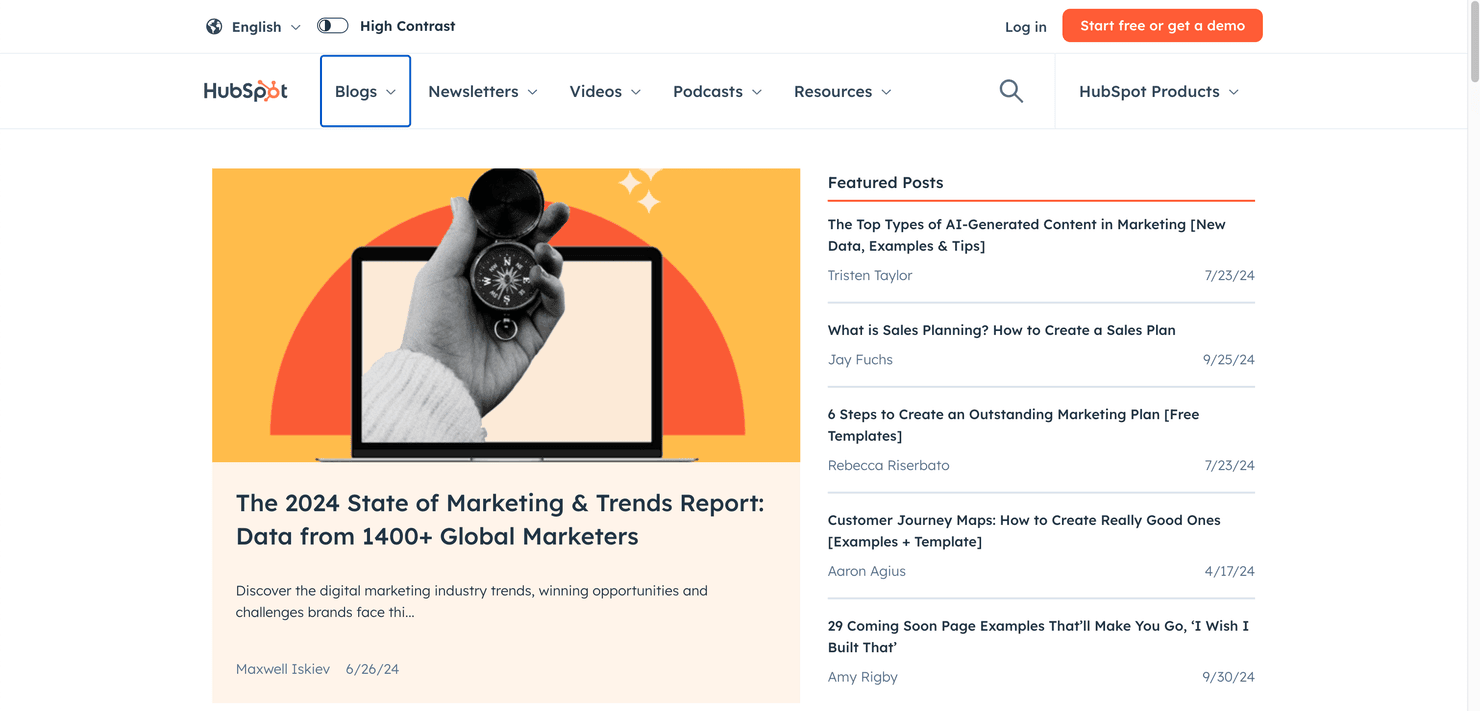Click the 4/17/24 date

point(1229,571)
